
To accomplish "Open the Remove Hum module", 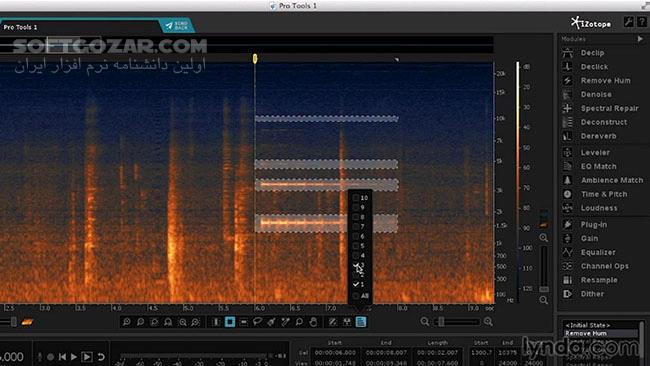I will tap(605, 80).
